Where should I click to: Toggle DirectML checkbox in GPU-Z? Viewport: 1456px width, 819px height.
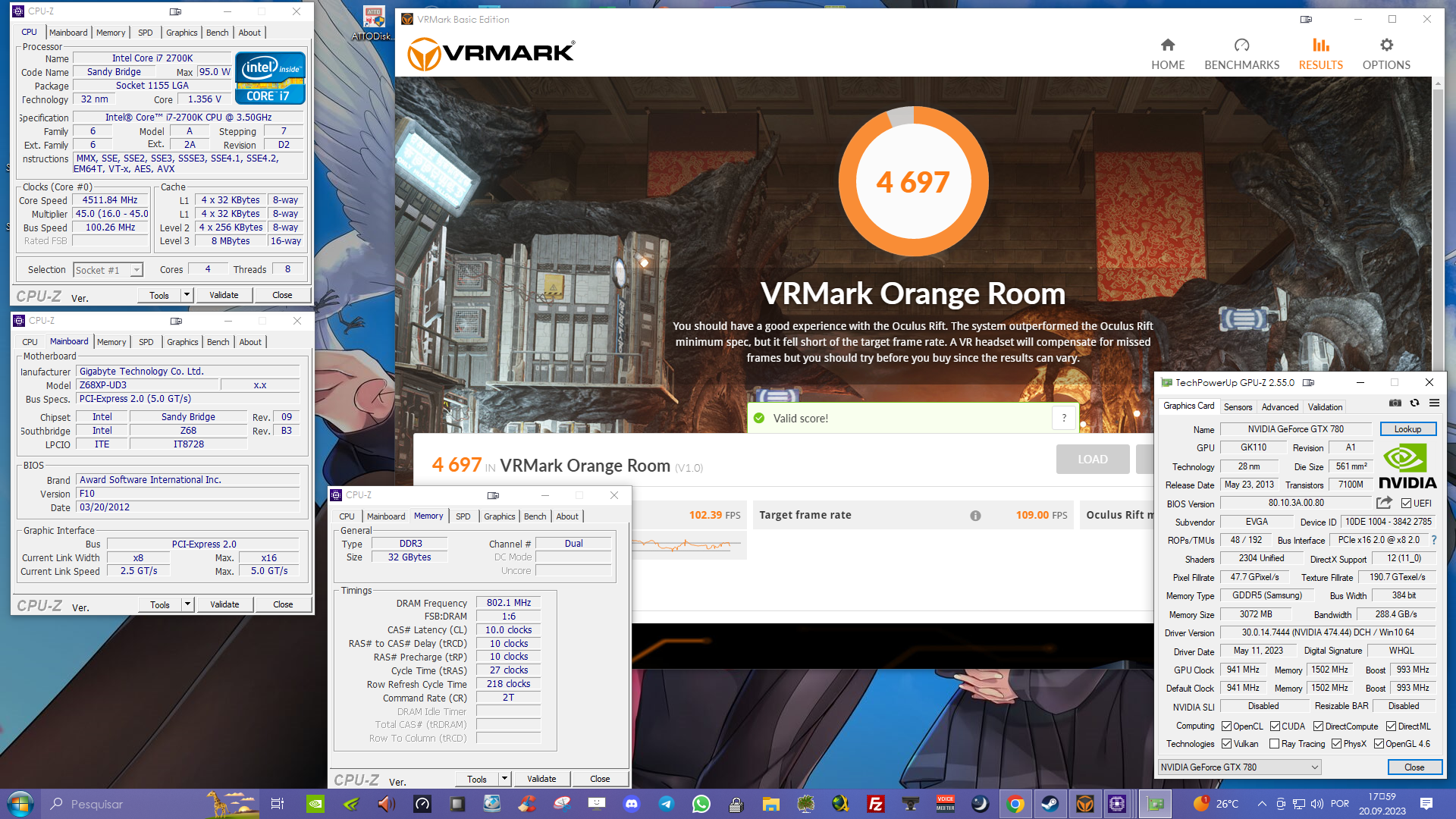(x=1391, y=726)
